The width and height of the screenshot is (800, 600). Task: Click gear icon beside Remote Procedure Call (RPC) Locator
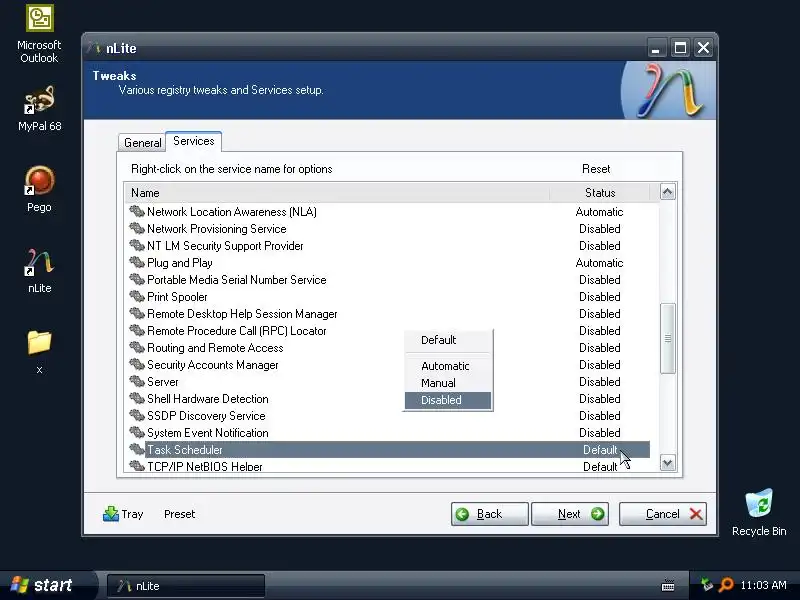pyautogui.click(x=137, y=330)
